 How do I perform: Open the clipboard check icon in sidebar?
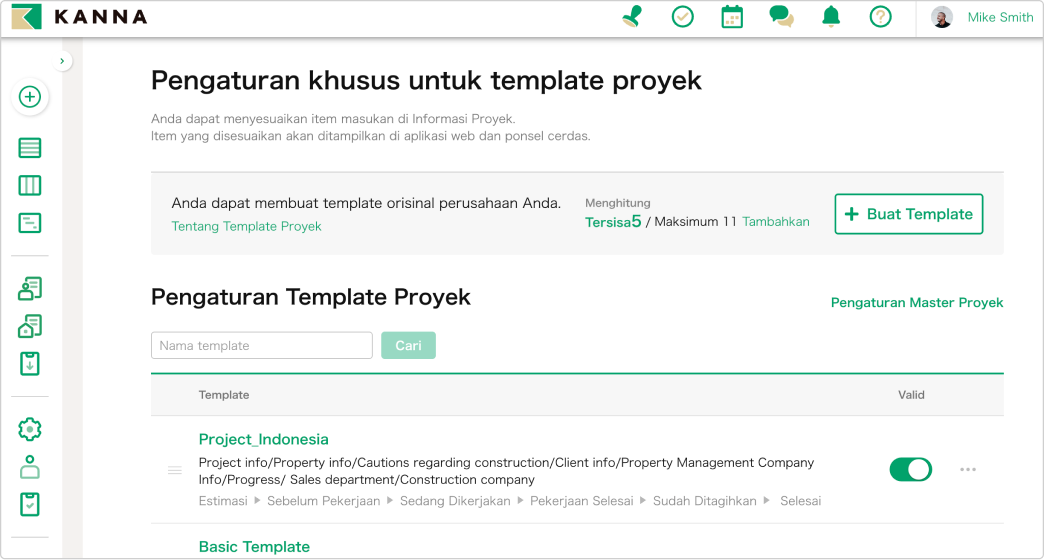pos(29,505)
